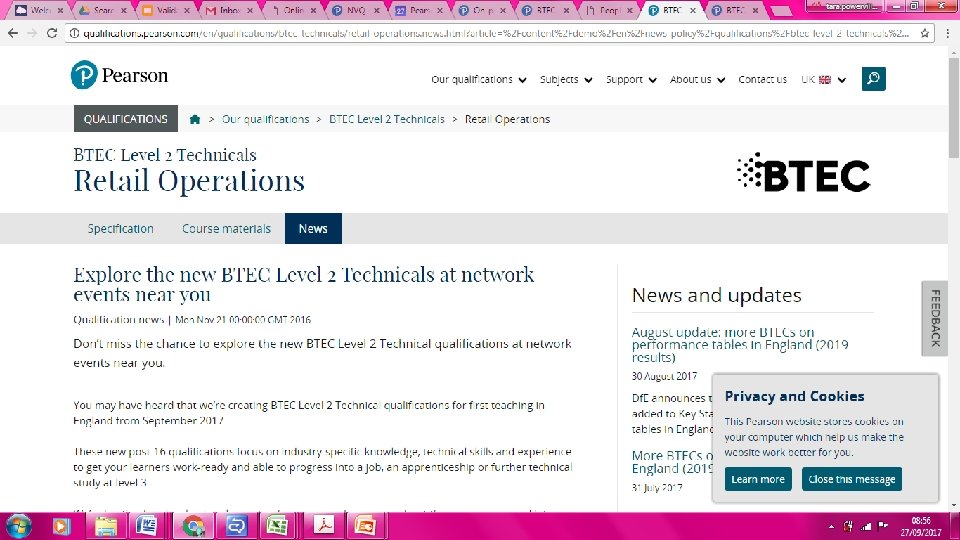
Task: Follow Our qualifications breadcrumb link
Action: point(265,119)
